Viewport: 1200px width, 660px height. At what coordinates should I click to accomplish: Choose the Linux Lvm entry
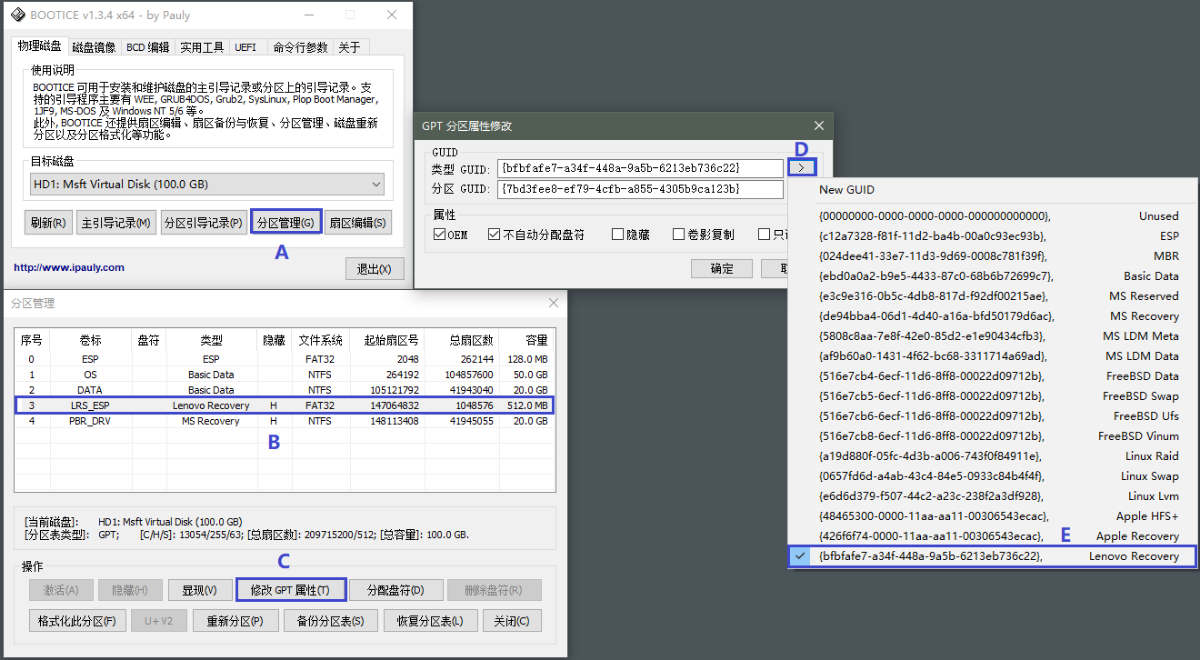tap(992, 496)
